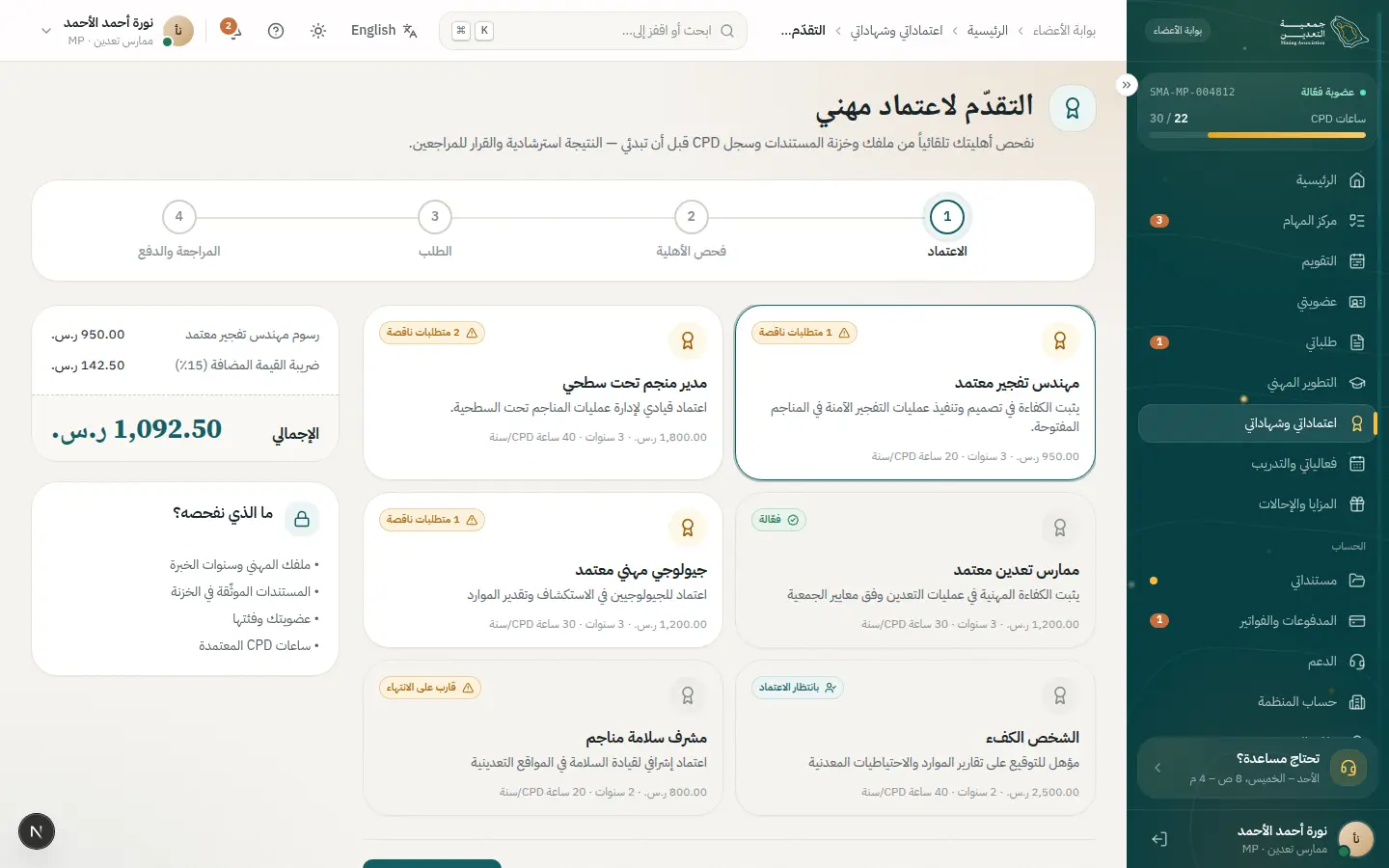1389x868 pixels.
Task: Open المزايا والإحالات gift icon
Action: pos(1357,504)
